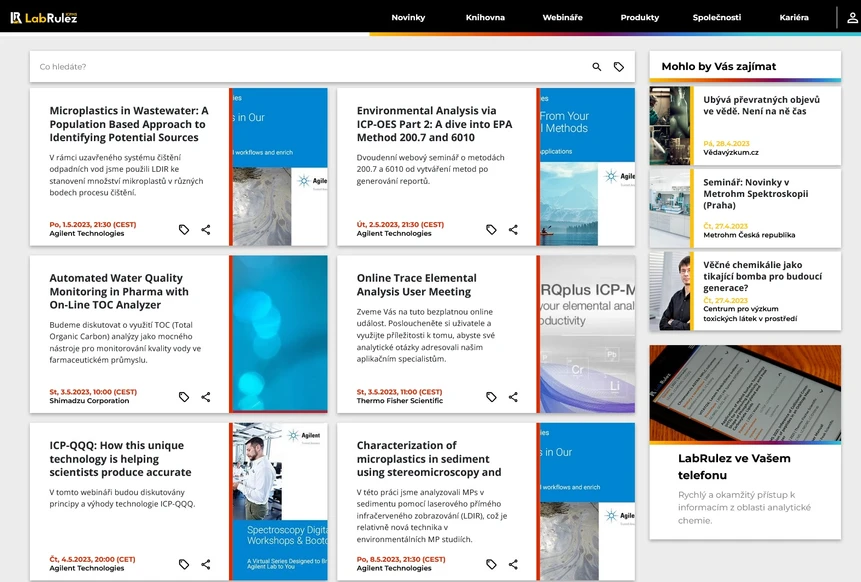Open the Knihovna menu
The image size is (861, 582).
485,18
